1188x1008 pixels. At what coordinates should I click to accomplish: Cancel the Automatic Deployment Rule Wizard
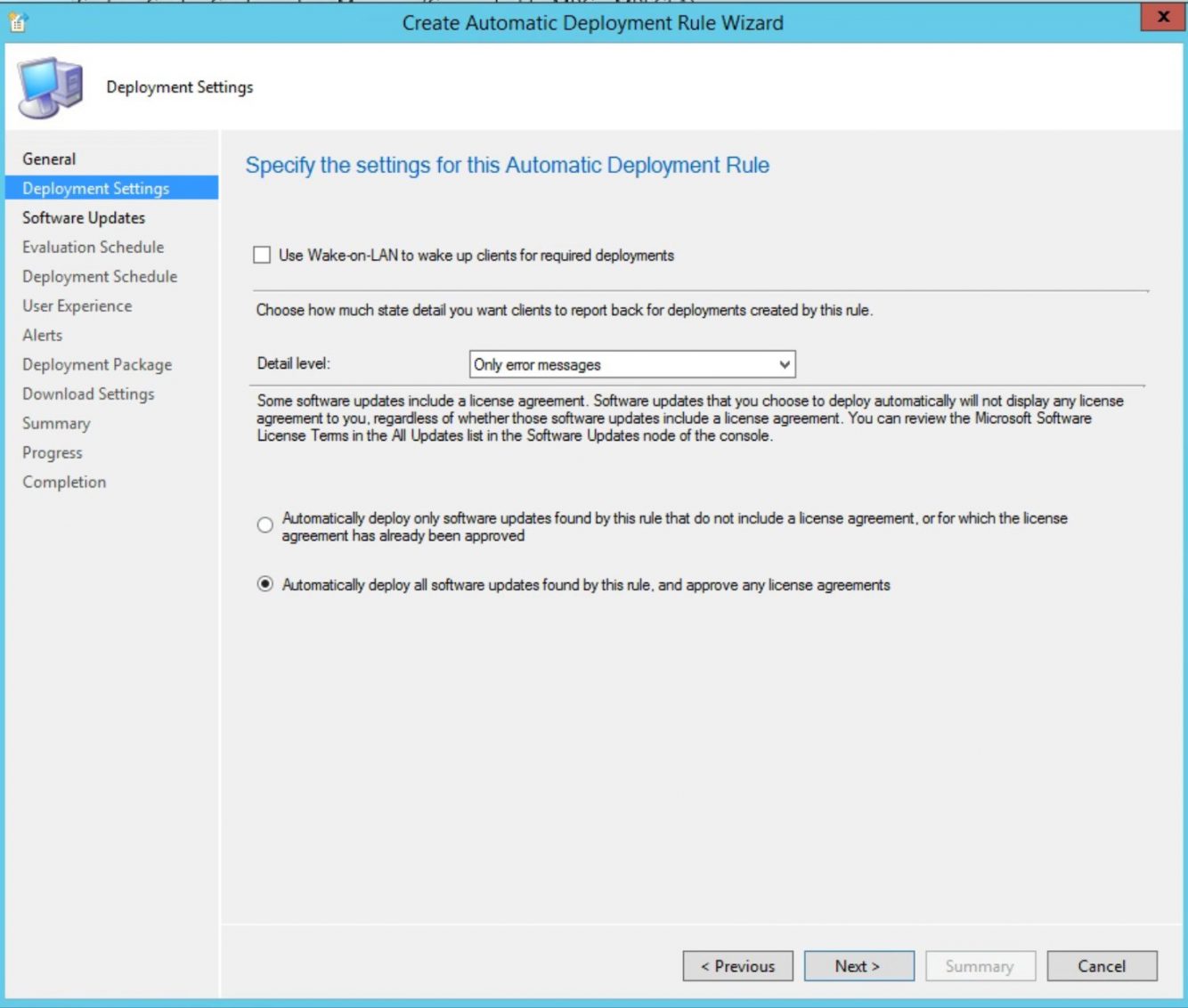(x=1102, y=965)
